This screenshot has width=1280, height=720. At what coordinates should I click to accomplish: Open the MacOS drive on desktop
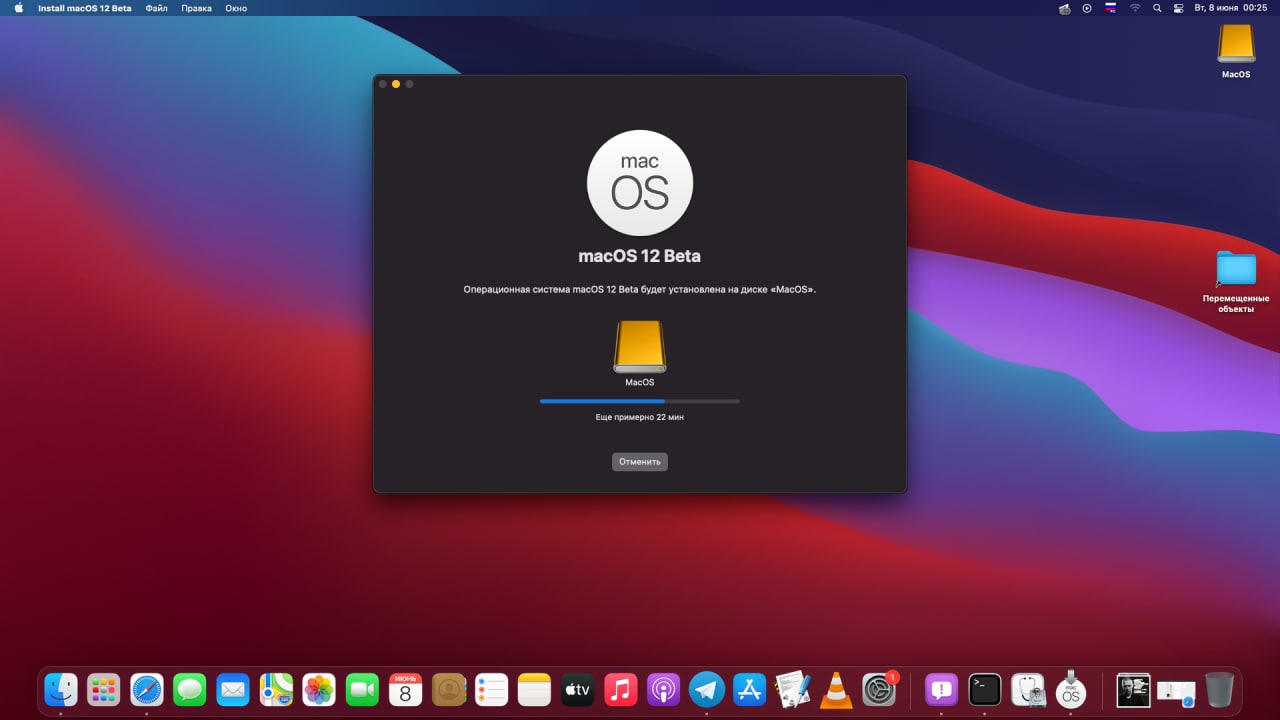pyautogui.click(x=1236, y=44)
